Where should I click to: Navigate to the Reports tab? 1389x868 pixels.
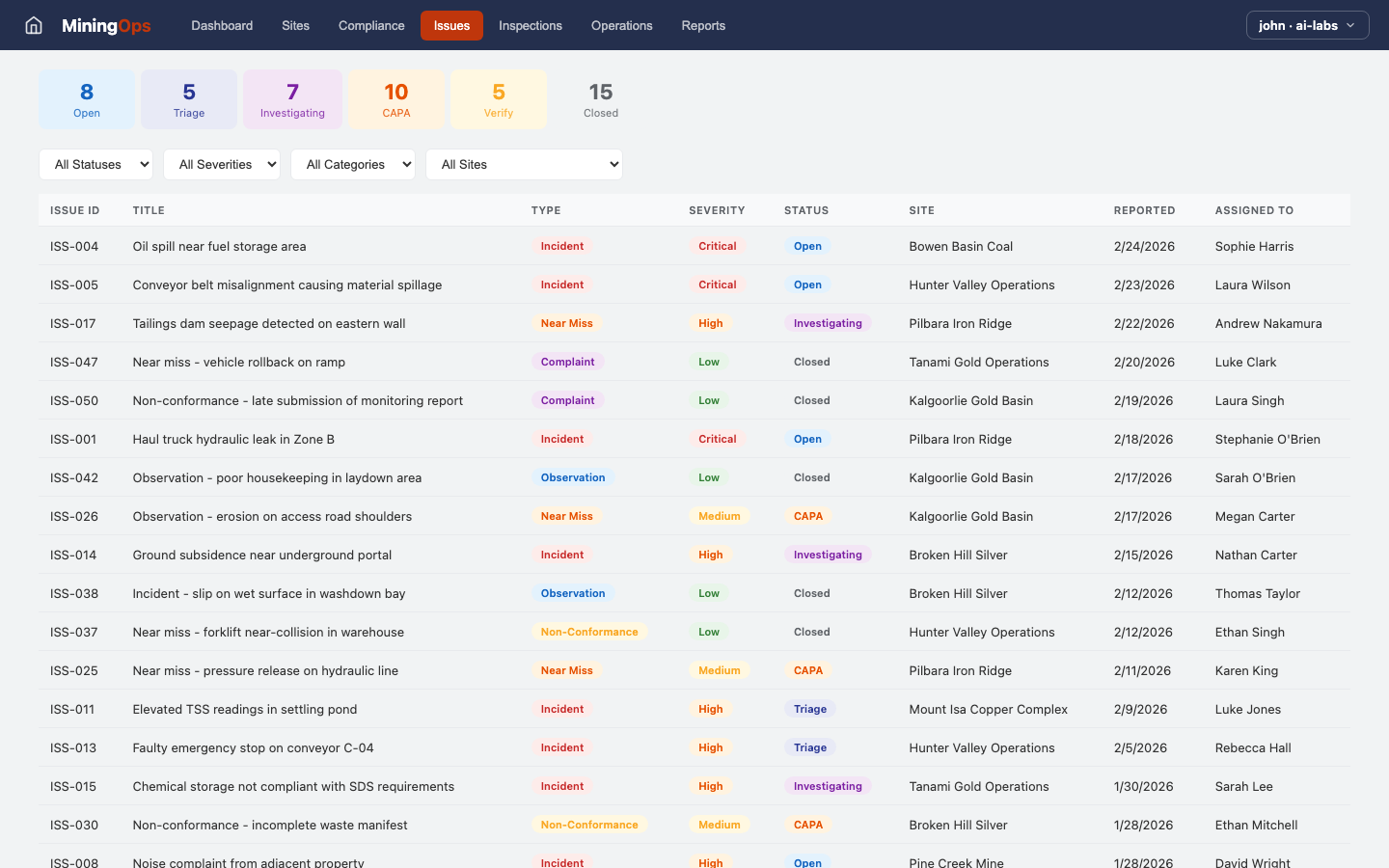point(703,25)
